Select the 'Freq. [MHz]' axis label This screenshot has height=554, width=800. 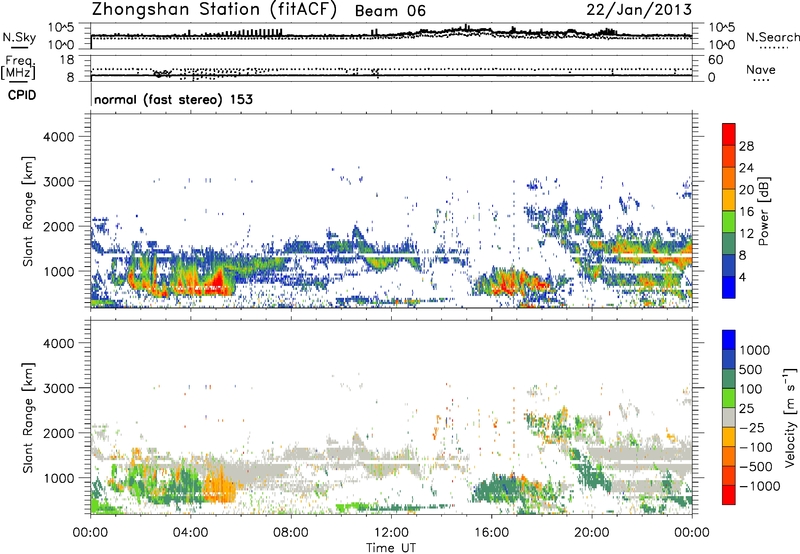19,68
